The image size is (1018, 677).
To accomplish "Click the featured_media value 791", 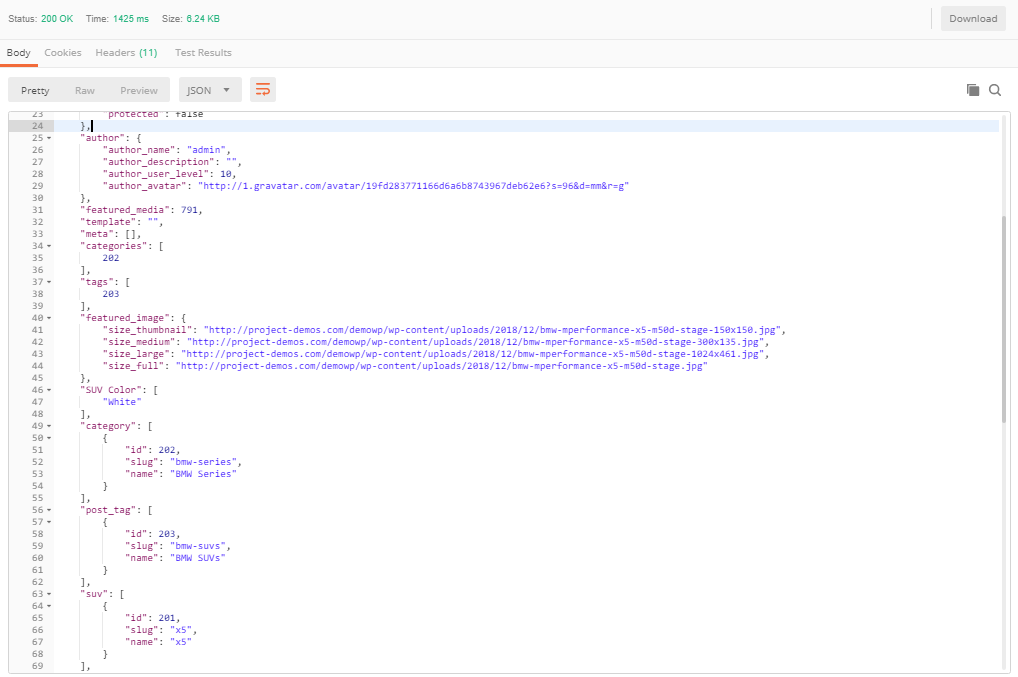I will click(x=189, y=210).
